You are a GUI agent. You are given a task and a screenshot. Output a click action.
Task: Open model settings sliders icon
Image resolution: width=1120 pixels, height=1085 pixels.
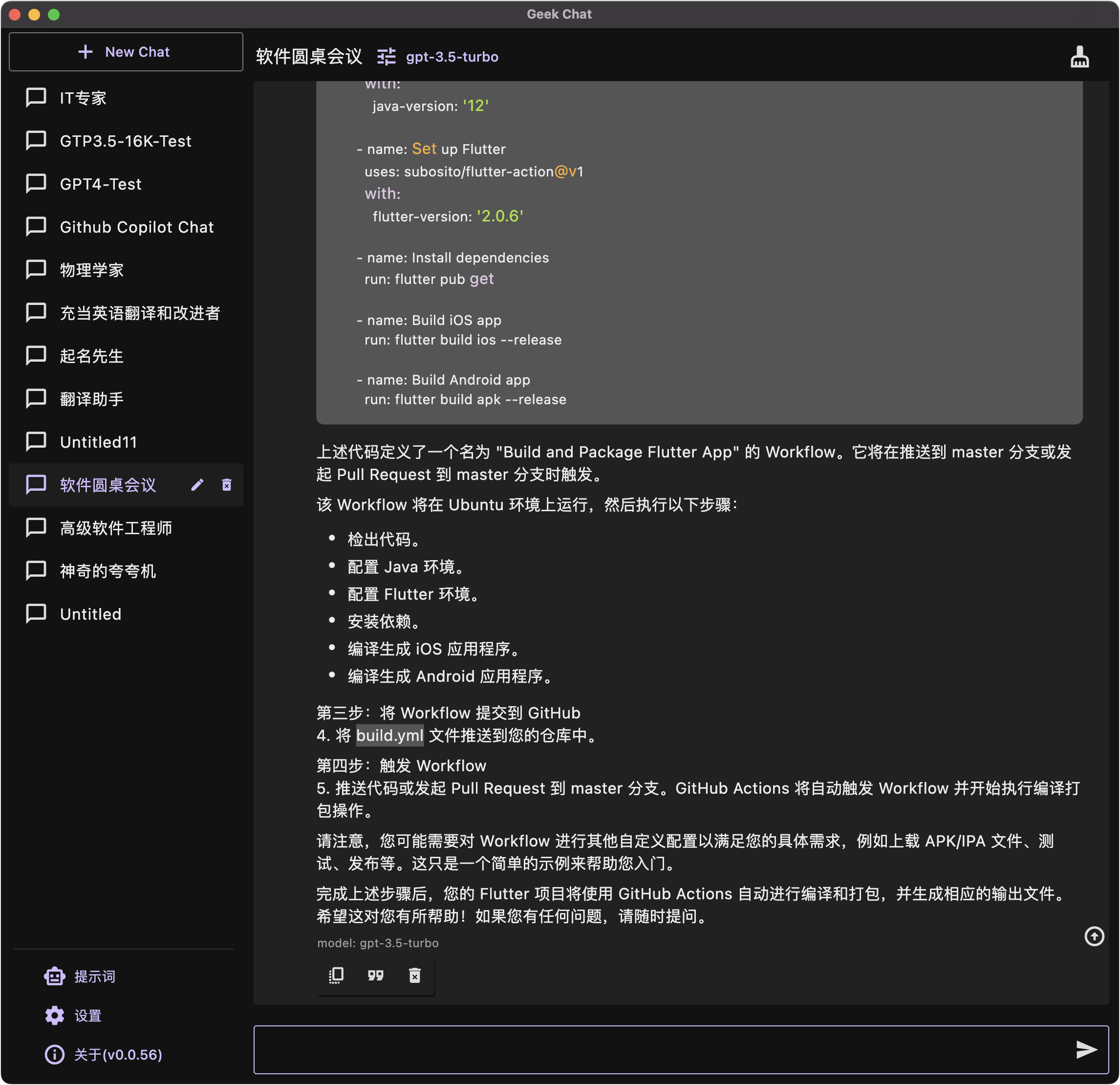pos(387,57)
